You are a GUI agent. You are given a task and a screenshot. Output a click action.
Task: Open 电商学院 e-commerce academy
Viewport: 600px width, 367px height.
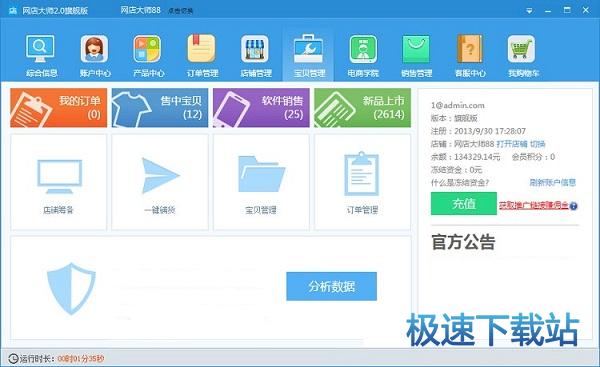(363, 55)
